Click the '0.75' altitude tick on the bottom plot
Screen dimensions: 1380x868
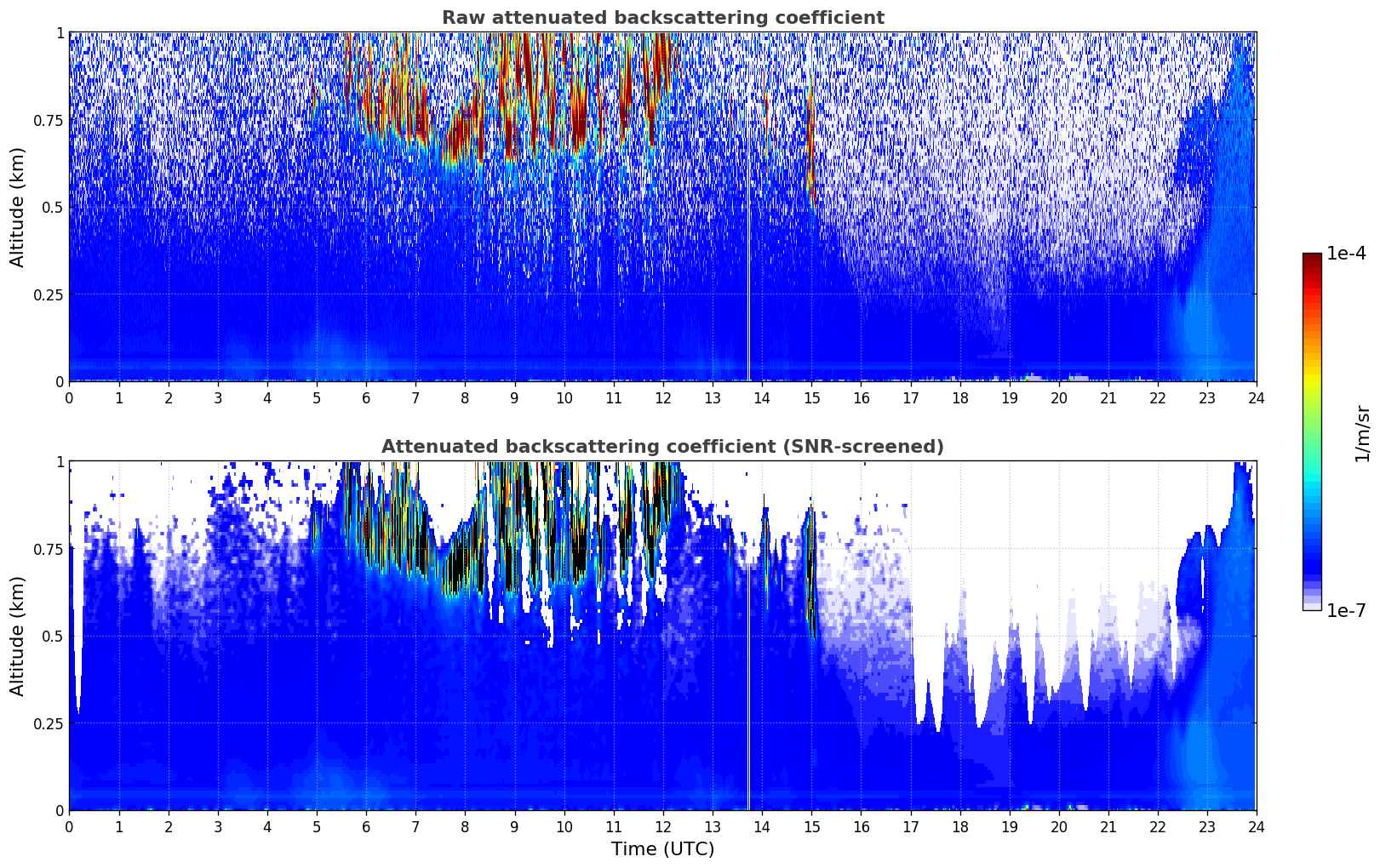[49, 550]
